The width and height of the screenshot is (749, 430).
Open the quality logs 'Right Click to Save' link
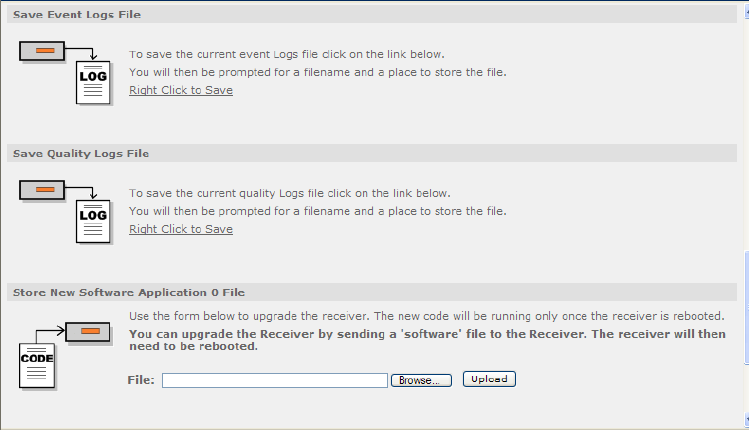coord(181,229)
